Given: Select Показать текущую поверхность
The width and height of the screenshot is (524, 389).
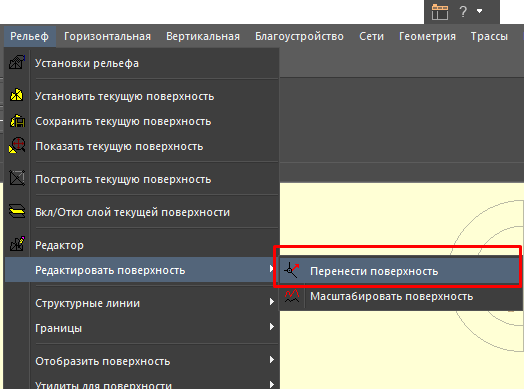Looking at the screenshot, I should 142,146.
